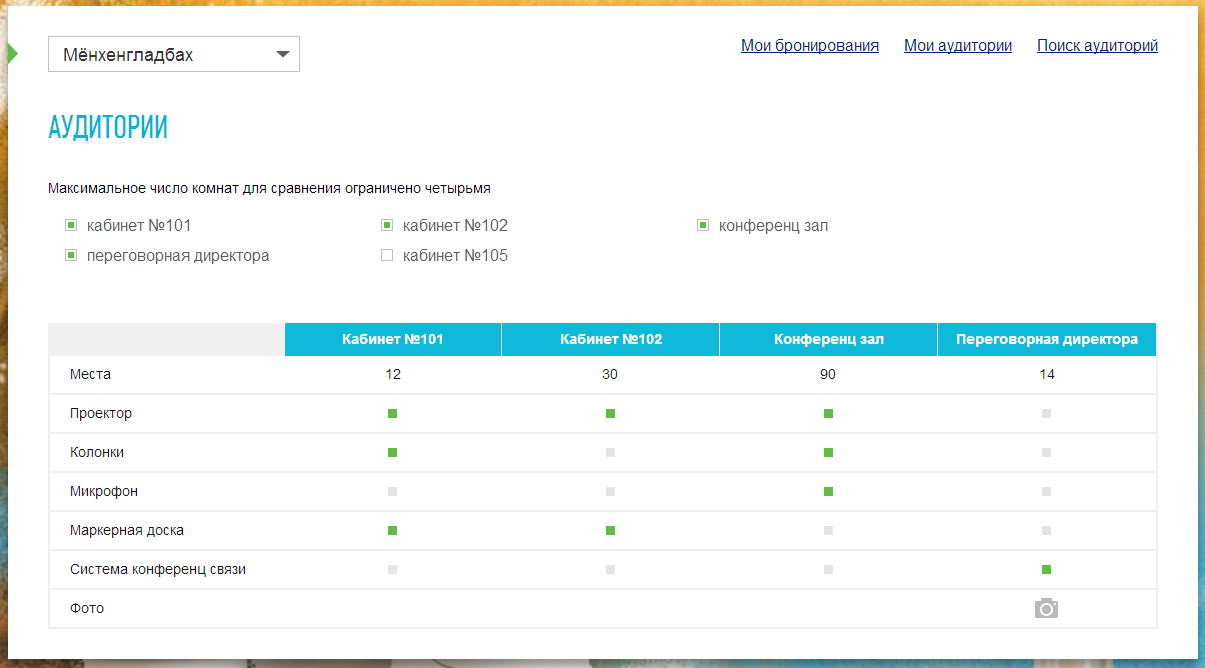Click the Микрофон row label
1205x668 pixels.
(x=104, y=491)
